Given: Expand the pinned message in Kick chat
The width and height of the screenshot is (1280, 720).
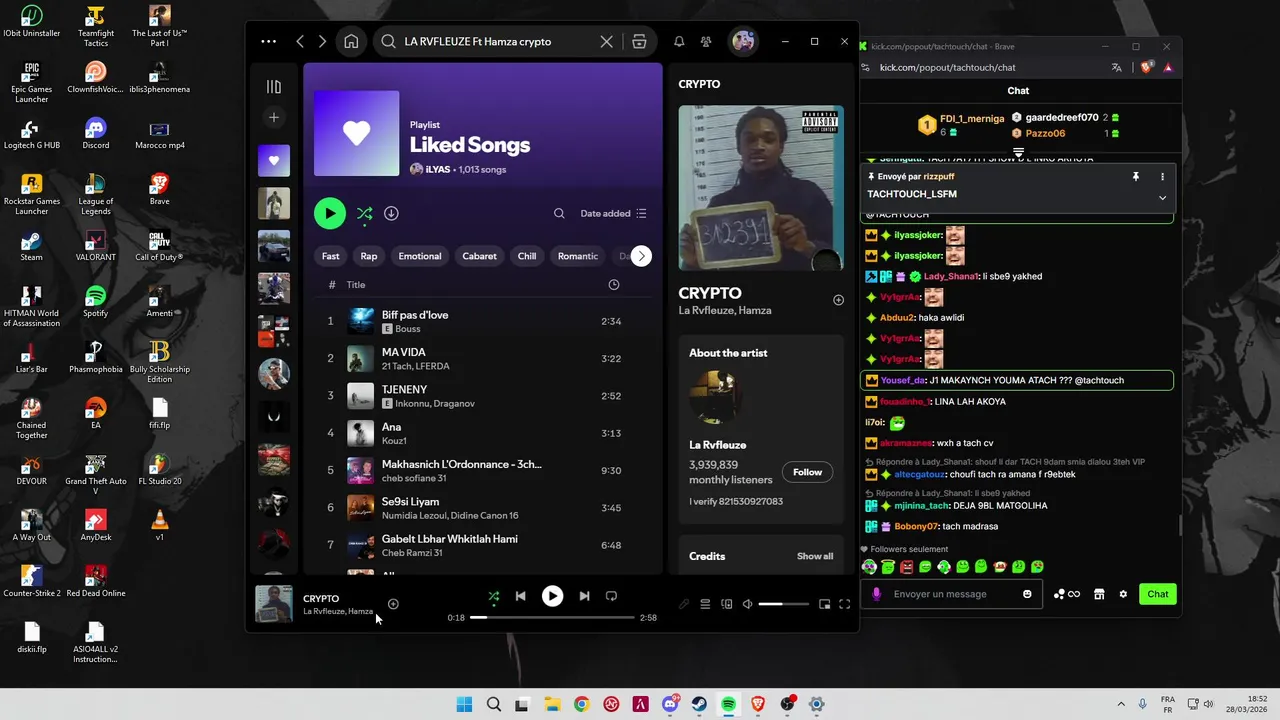Looking at the screenshot, I should 1162,198.
